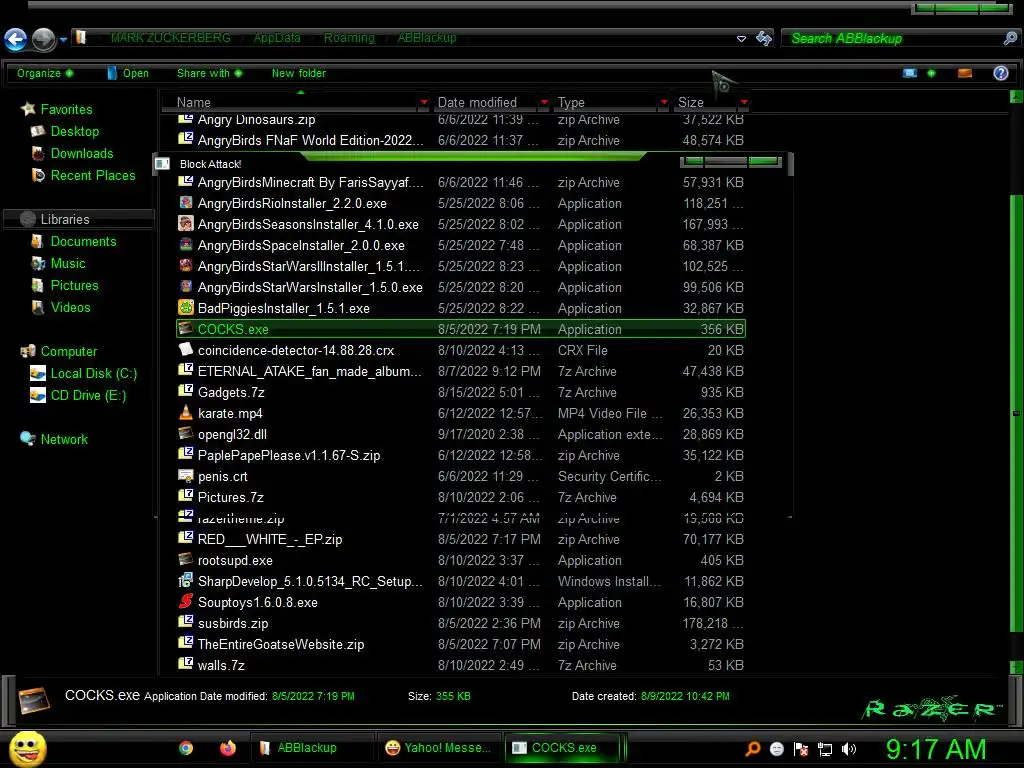Click the Open toolbar button
Image resolution: width=1024 pixels, height=768 pixels.
click(x=128, y=73)
